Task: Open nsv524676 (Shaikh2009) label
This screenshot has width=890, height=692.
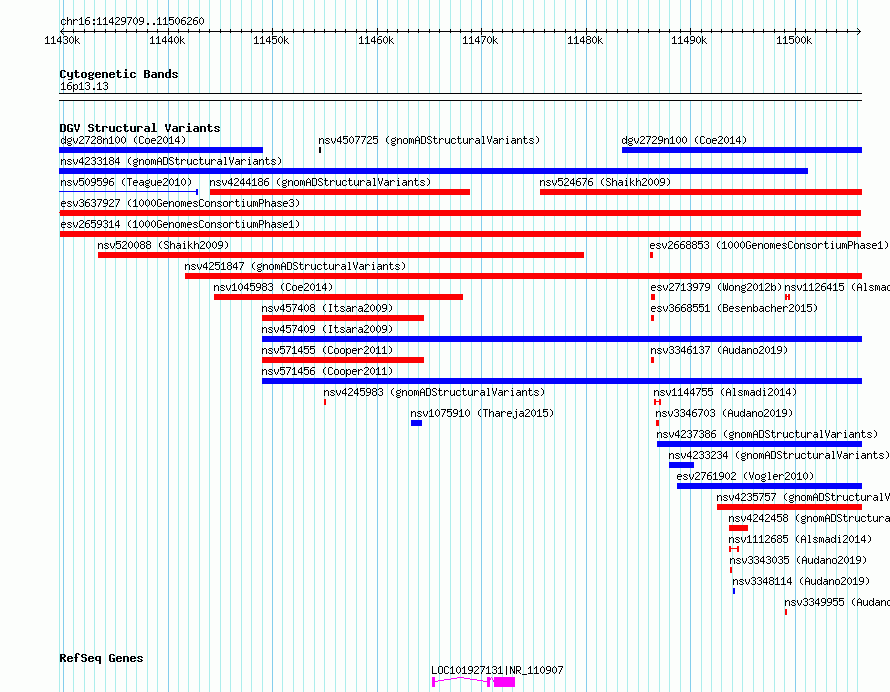Action: pos(605,182)
